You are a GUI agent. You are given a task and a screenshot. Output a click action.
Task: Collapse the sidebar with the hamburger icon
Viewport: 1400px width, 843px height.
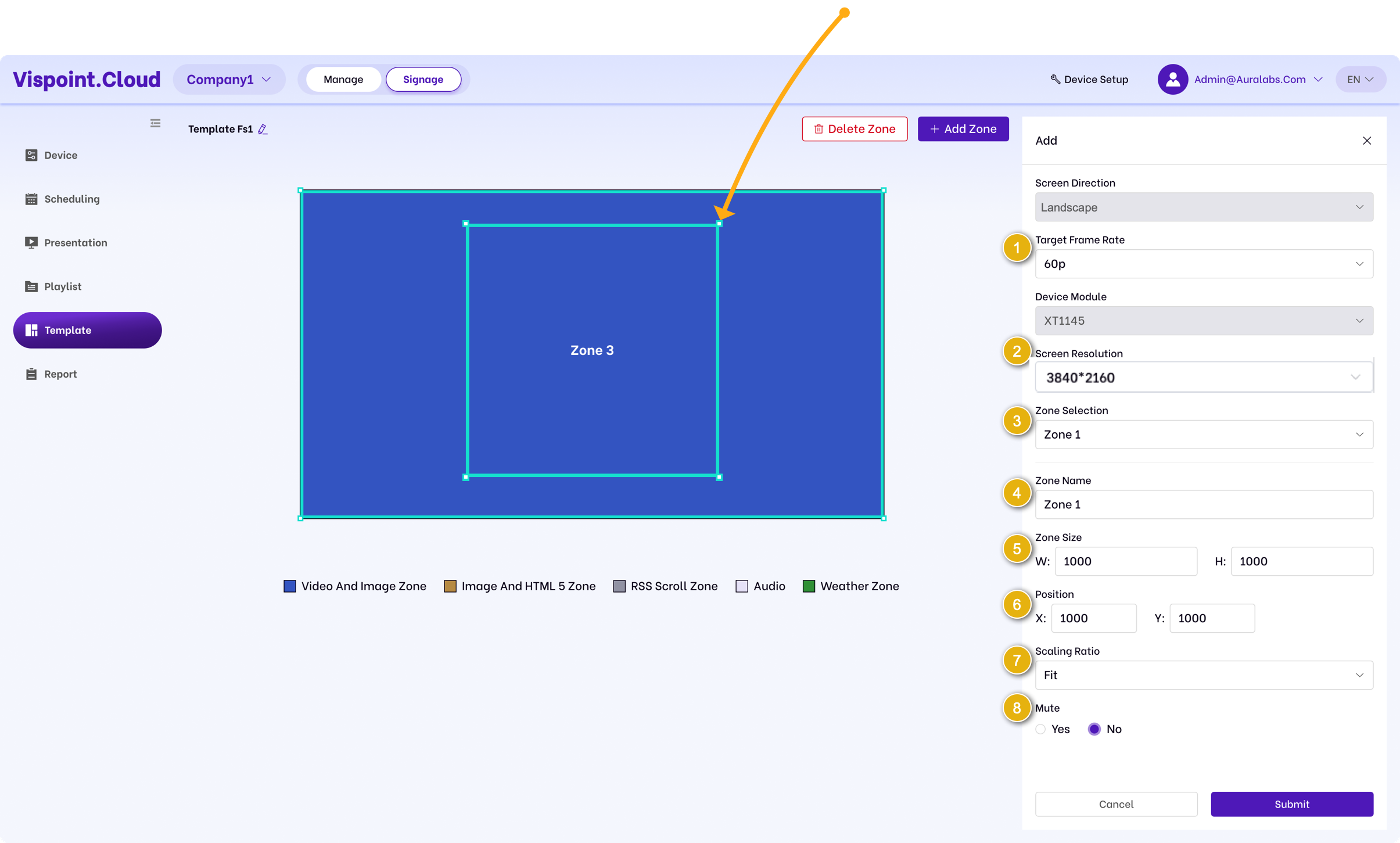tap(155, 123)
